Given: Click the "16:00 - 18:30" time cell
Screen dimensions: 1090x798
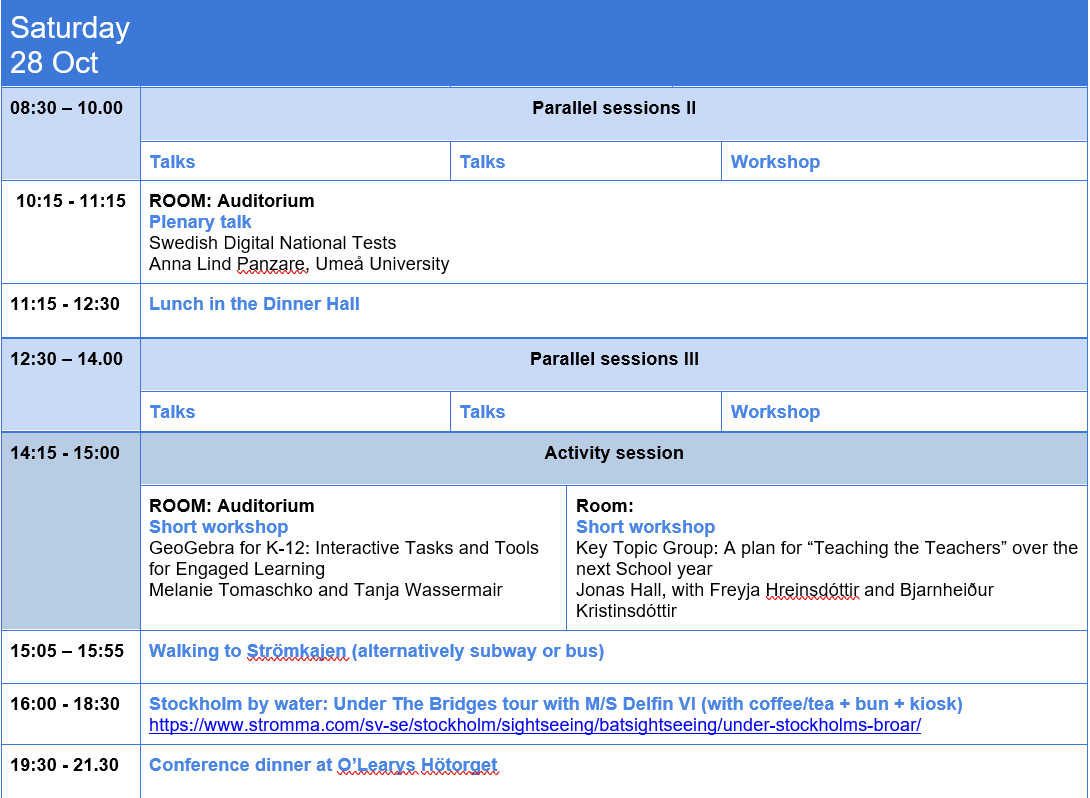Looking at the screenshot, I should pos(65,704).
